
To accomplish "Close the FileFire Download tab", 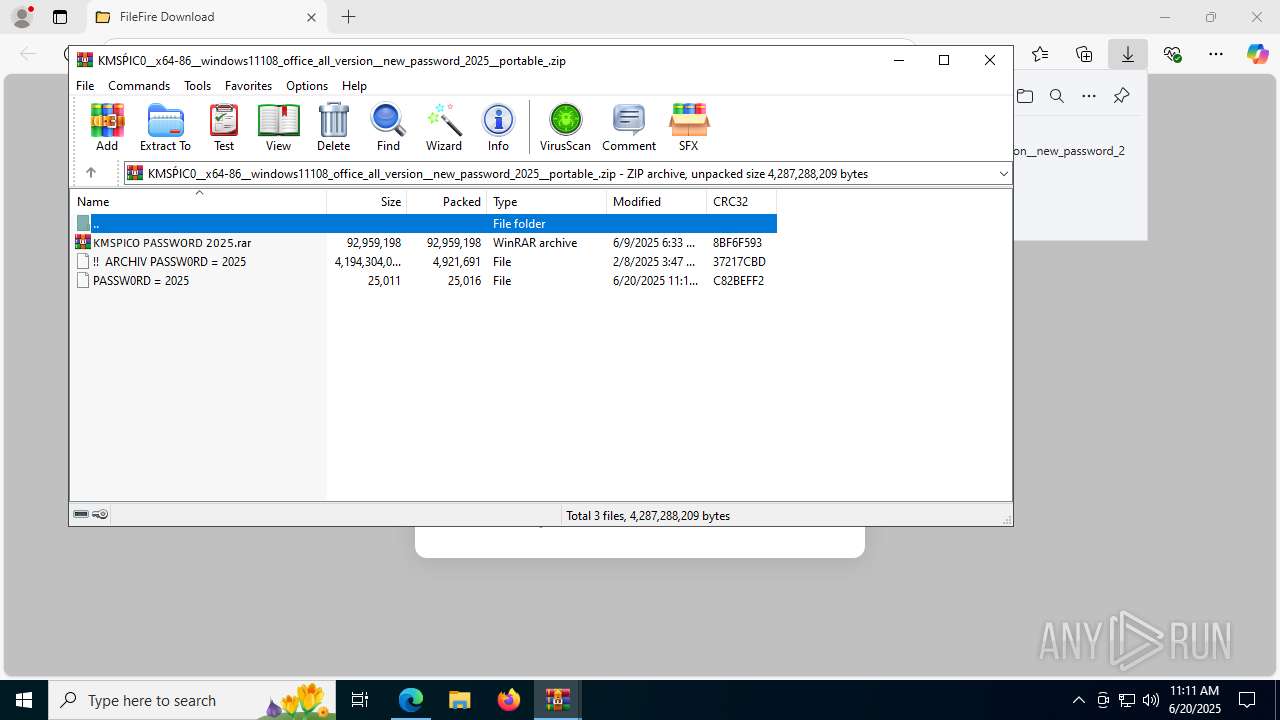I will [311, 17].
